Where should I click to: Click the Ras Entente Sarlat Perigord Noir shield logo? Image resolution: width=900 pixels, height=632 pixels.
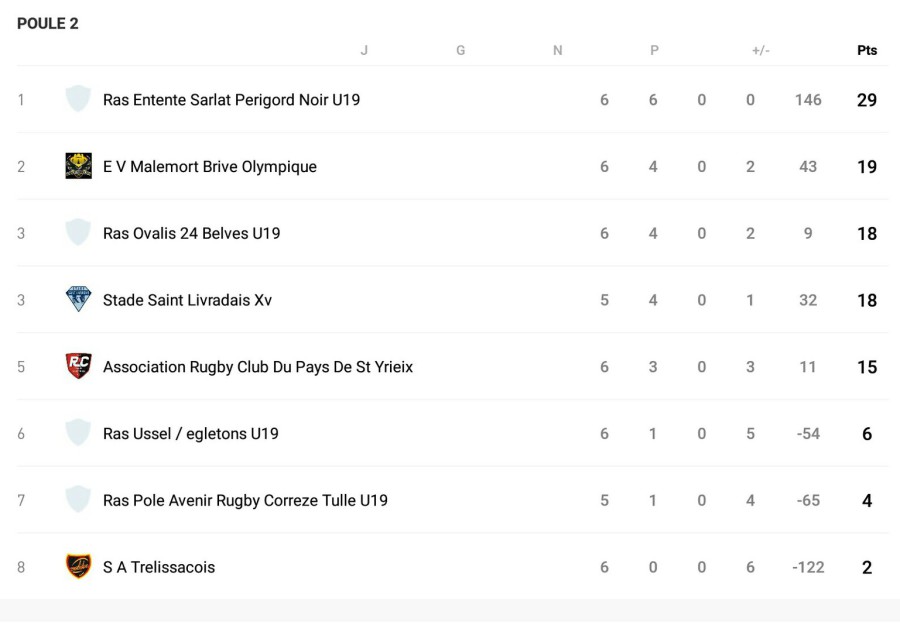[78, 99]
